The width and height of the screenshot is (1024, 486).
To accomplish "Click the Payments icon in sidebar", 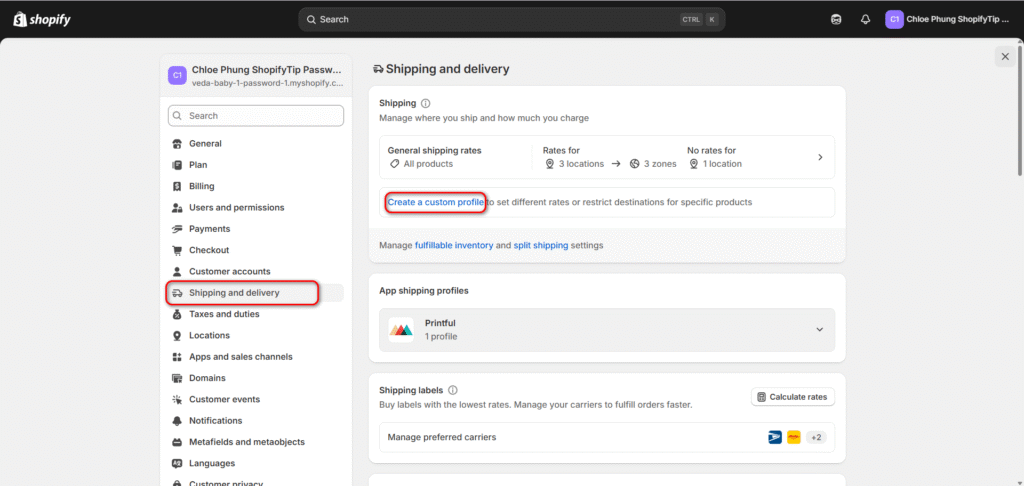I will tap(176, 229).
